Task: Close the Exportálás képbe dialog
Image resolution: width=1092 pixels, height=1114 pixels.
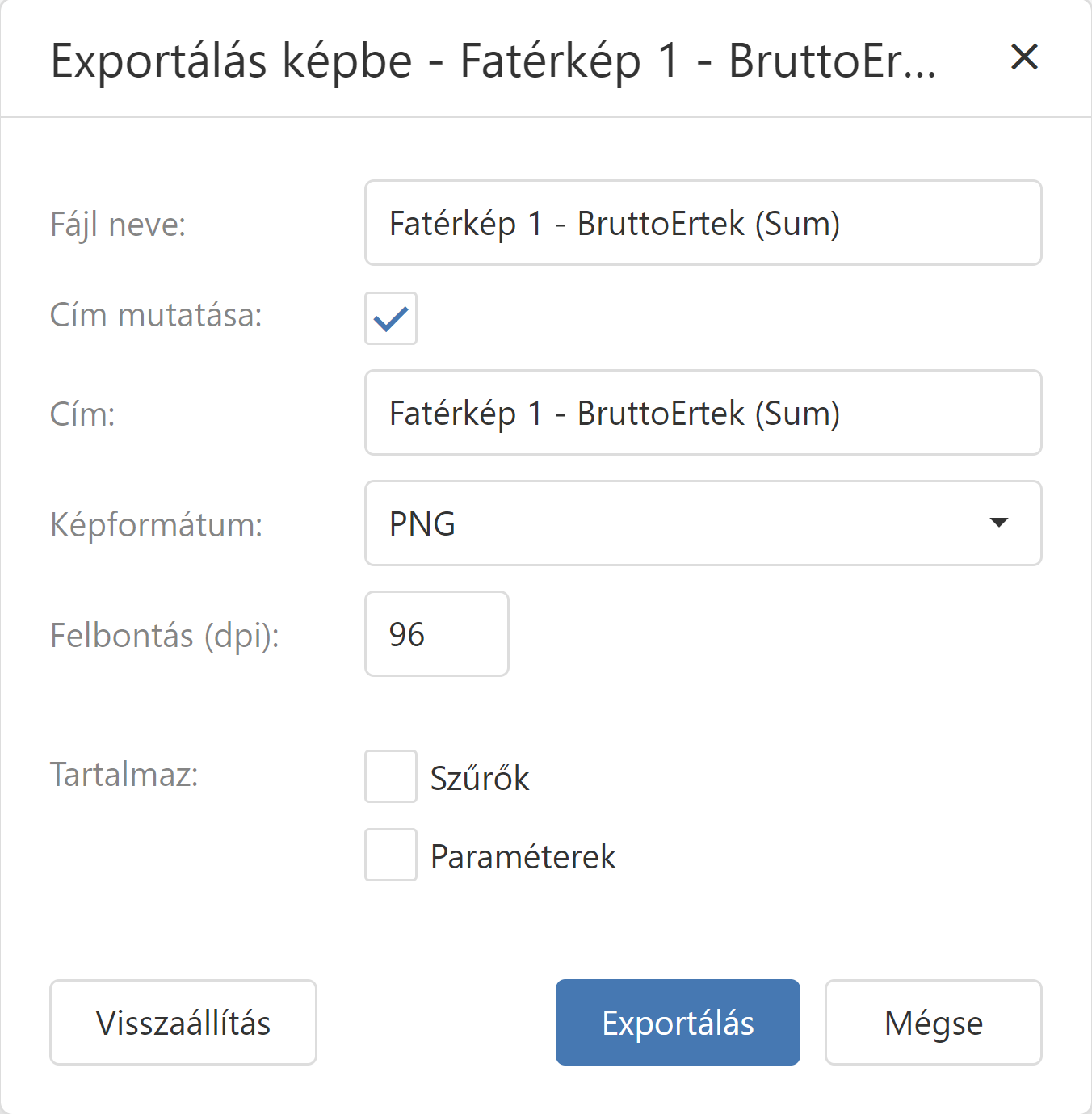Action: 1024,57
